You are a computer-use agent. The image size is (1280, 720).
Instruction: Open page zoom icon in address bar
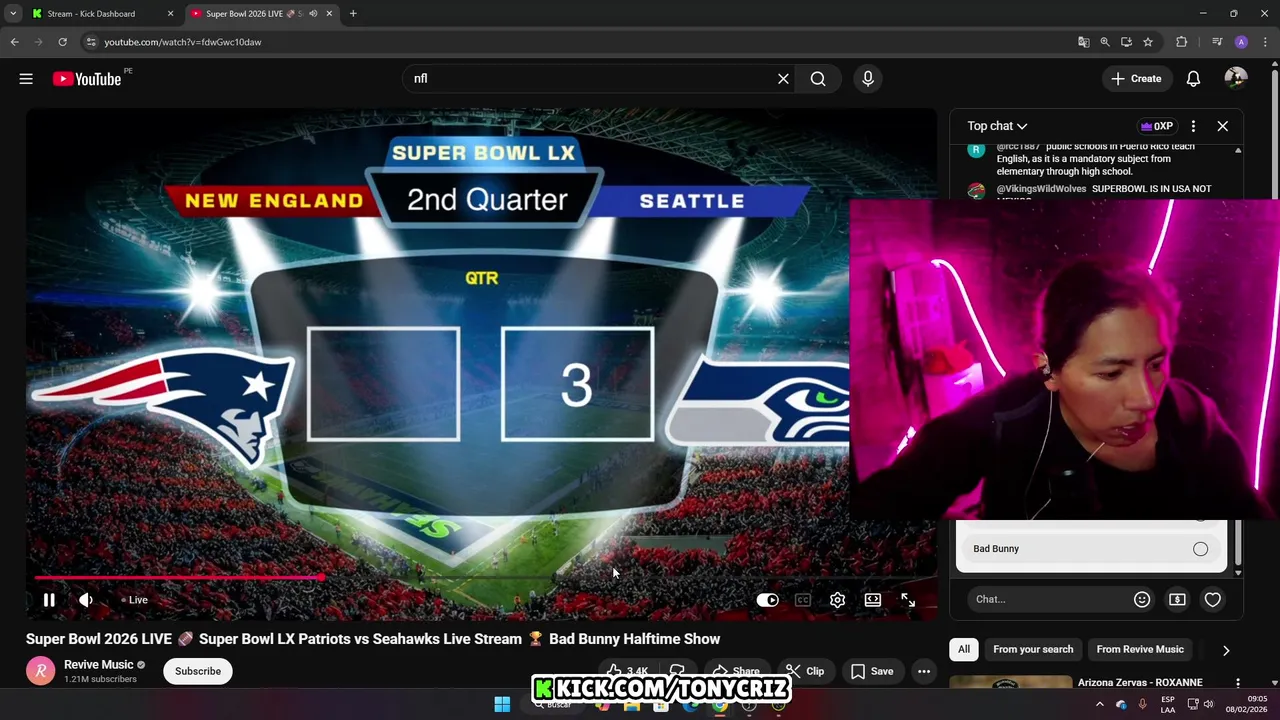point(1105,42)
